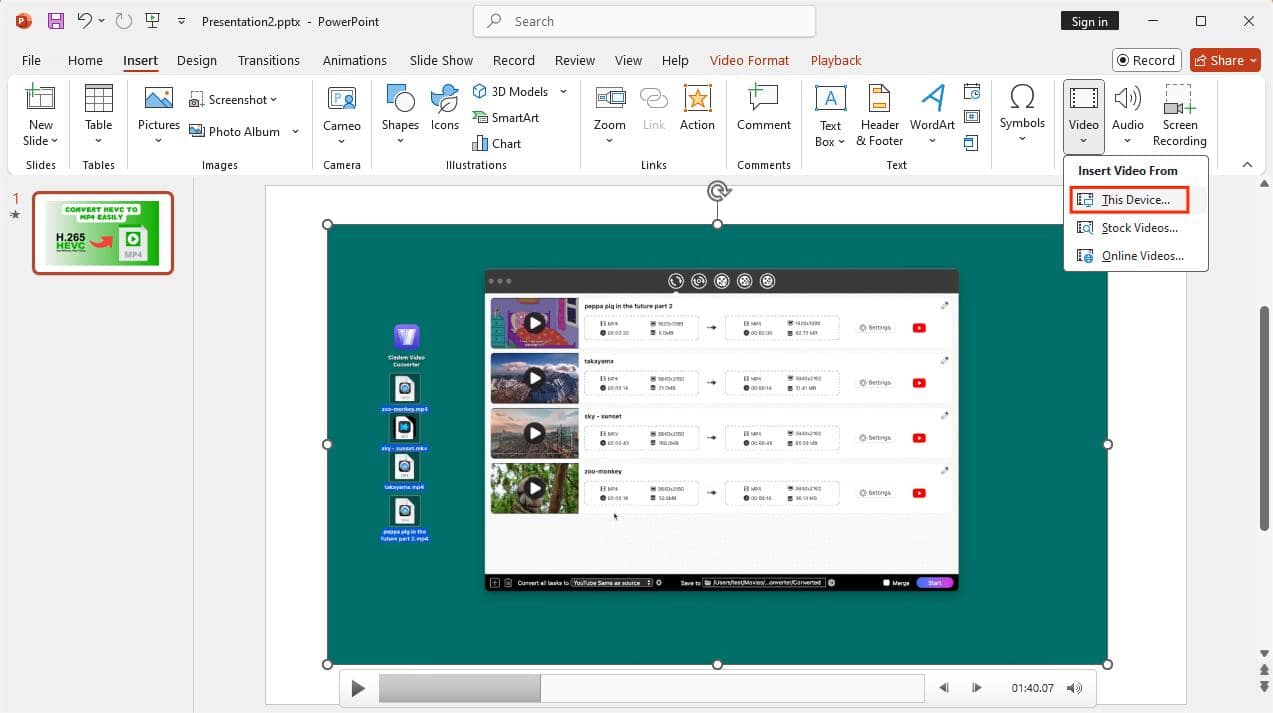Click the Sign in button
Screen dimensions: 1273x713
pyautogui.click(x=1089, y=20)
